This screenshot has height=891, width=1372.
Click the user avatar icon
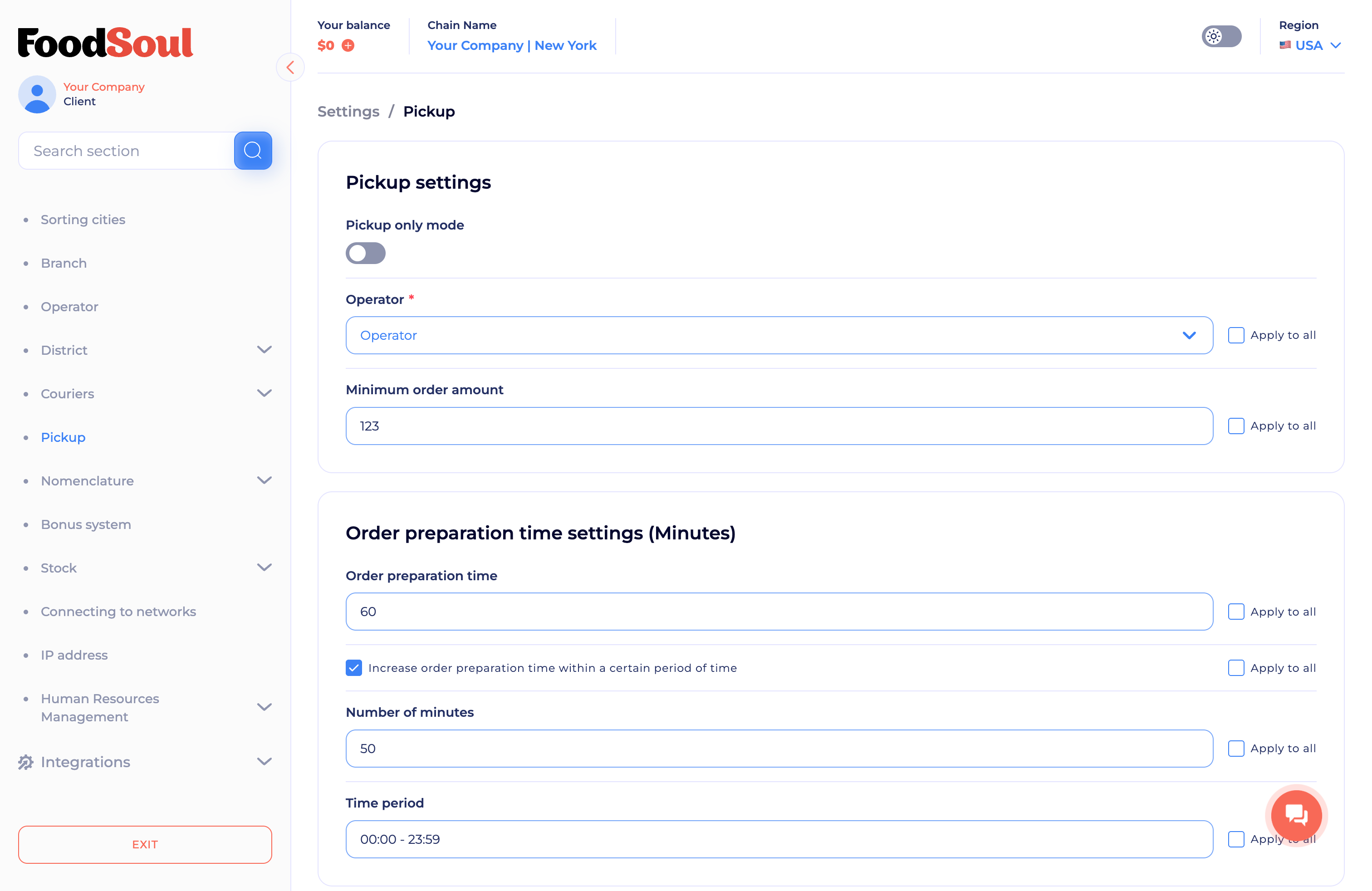(37, 94)
